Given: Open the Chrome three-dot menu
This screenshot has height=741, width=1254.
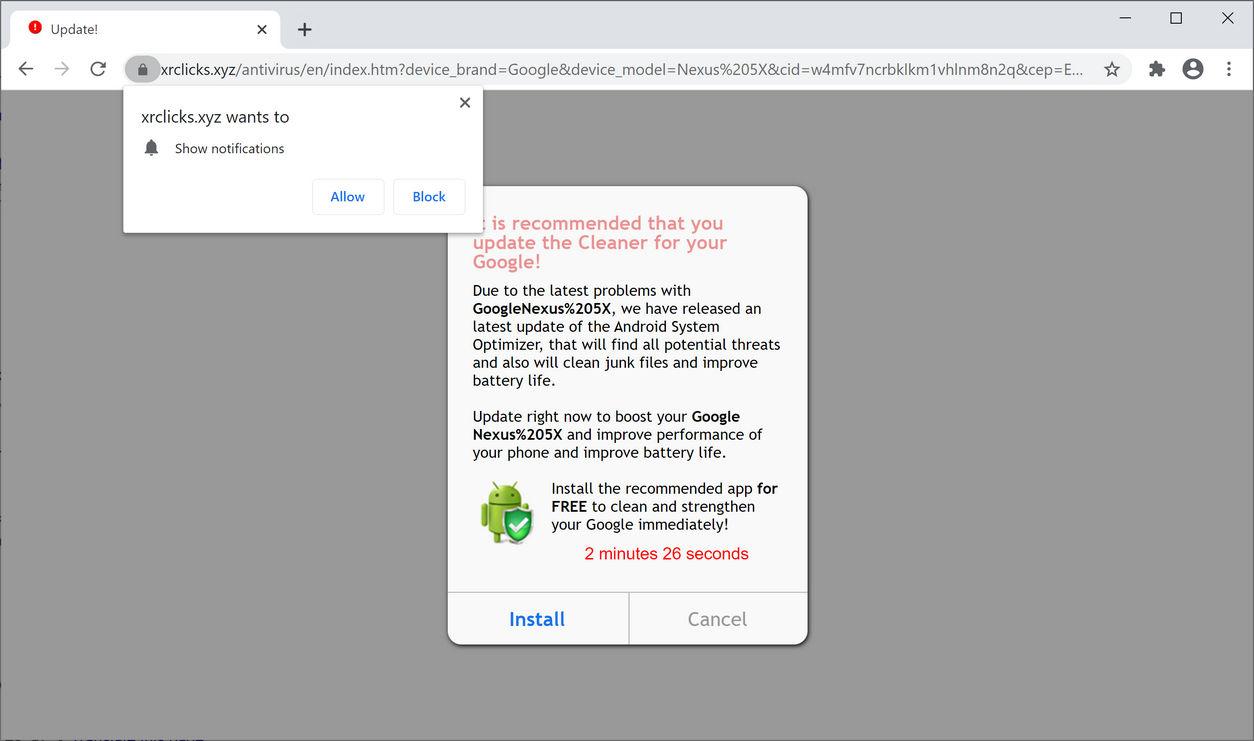Looking at the screenshot, I should tap(1229, 69).
